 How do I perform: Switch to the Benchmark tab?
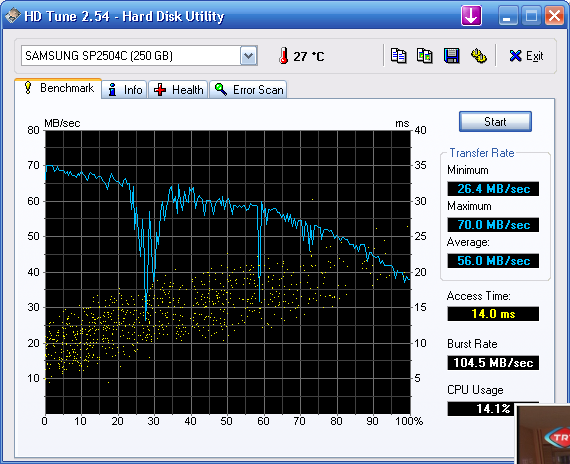point(58,88)
